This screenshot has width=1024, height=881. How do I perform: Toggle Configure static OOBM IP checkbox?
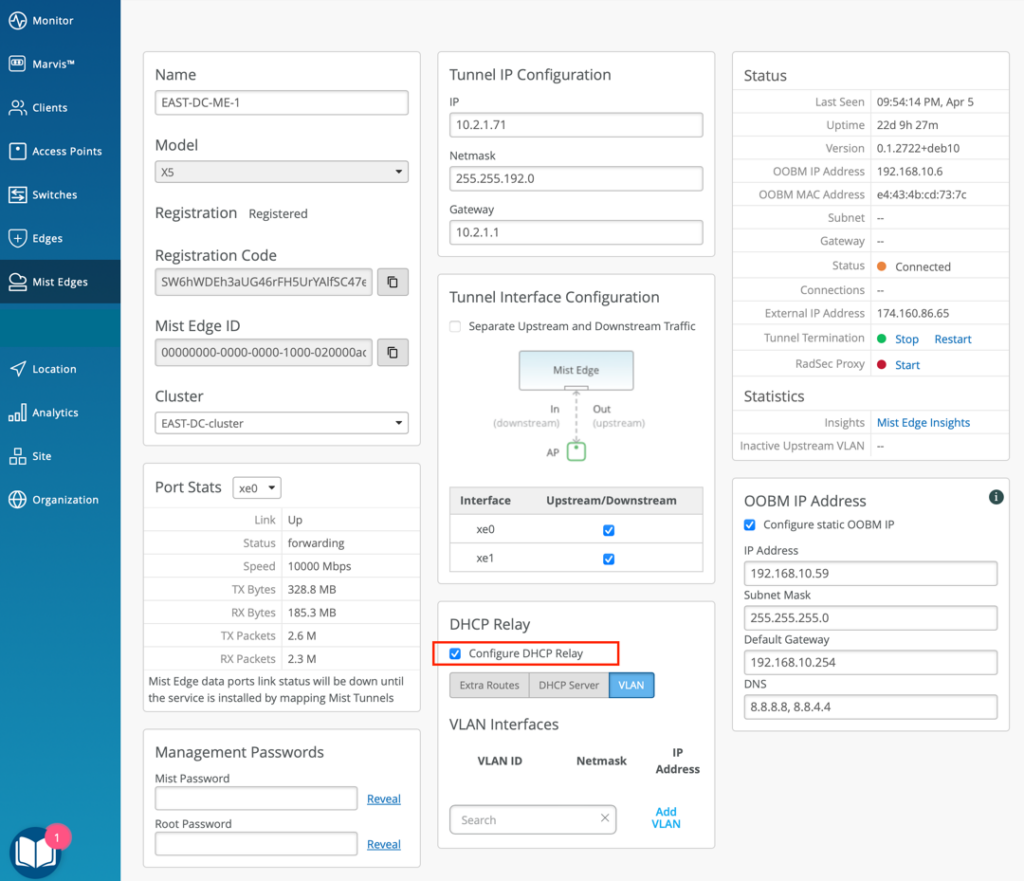[751, 525]
